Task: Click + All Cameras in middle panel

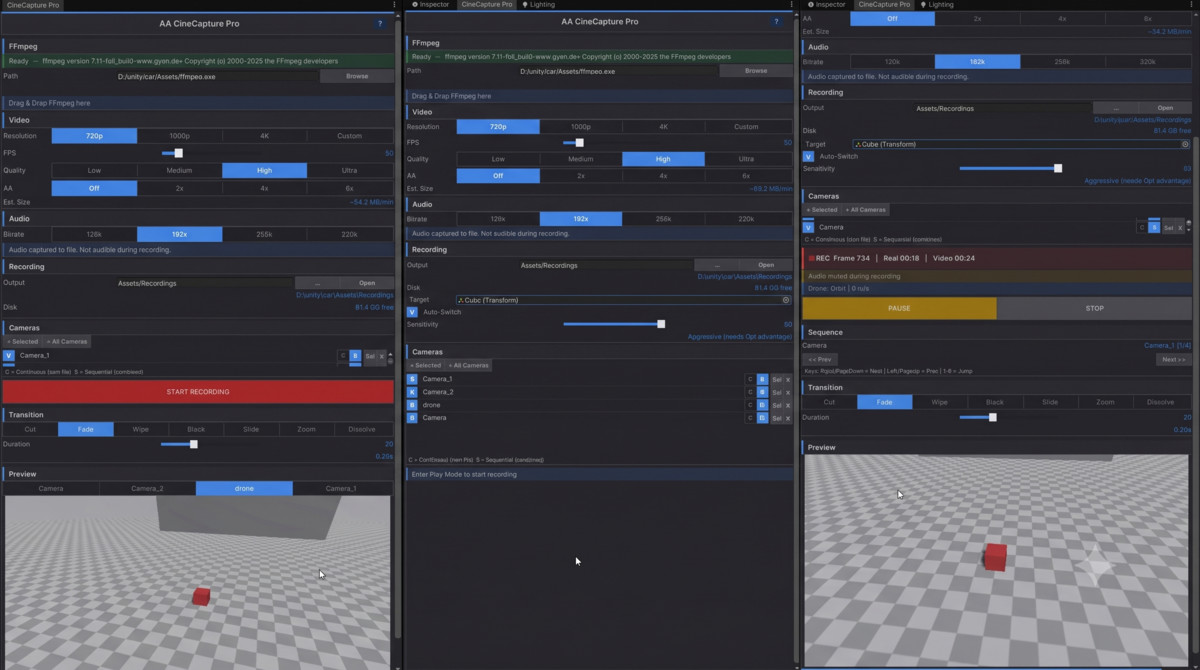Action: tap(468, 365)
